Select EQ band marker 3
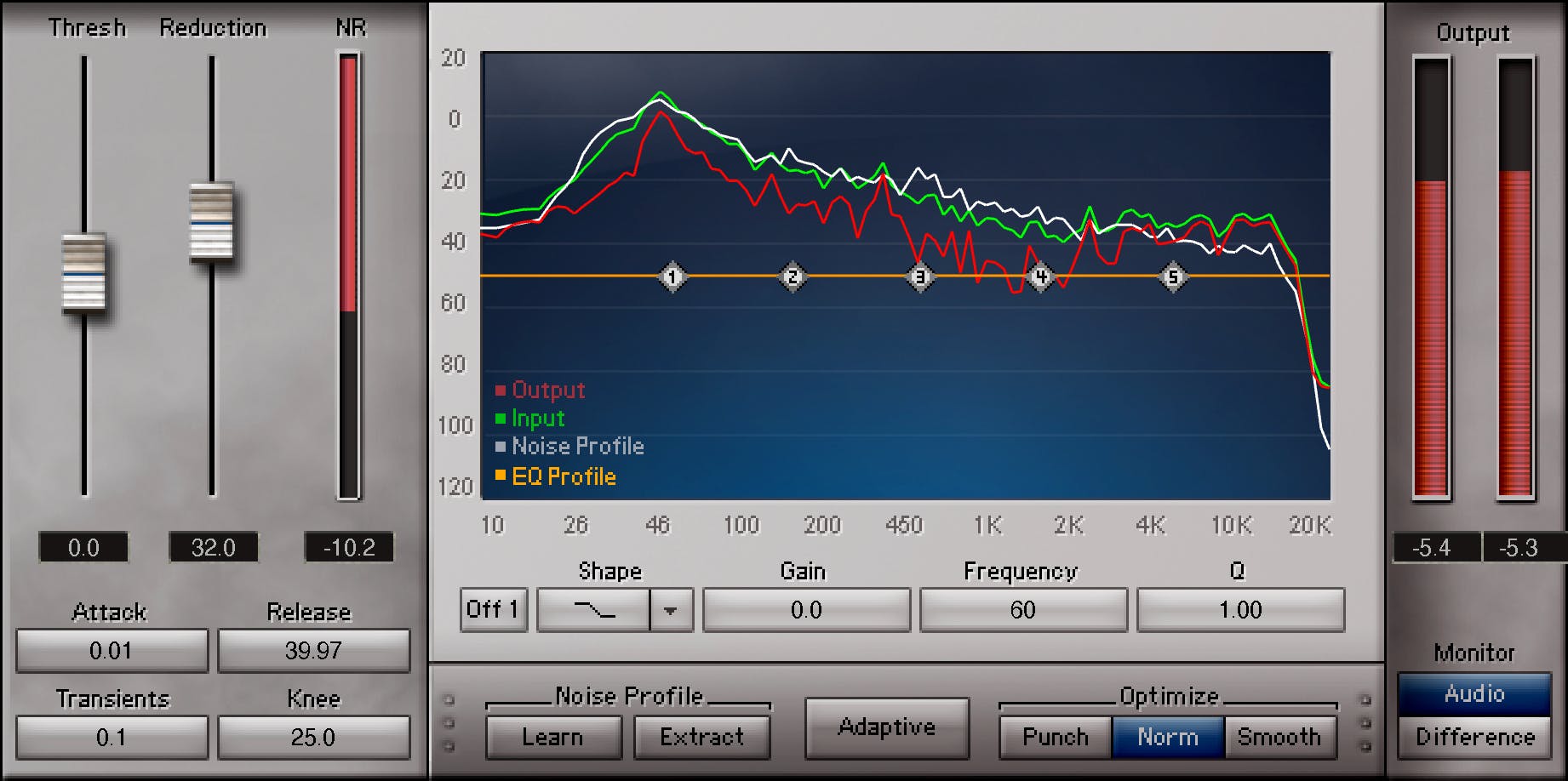 tap(919, 276)
